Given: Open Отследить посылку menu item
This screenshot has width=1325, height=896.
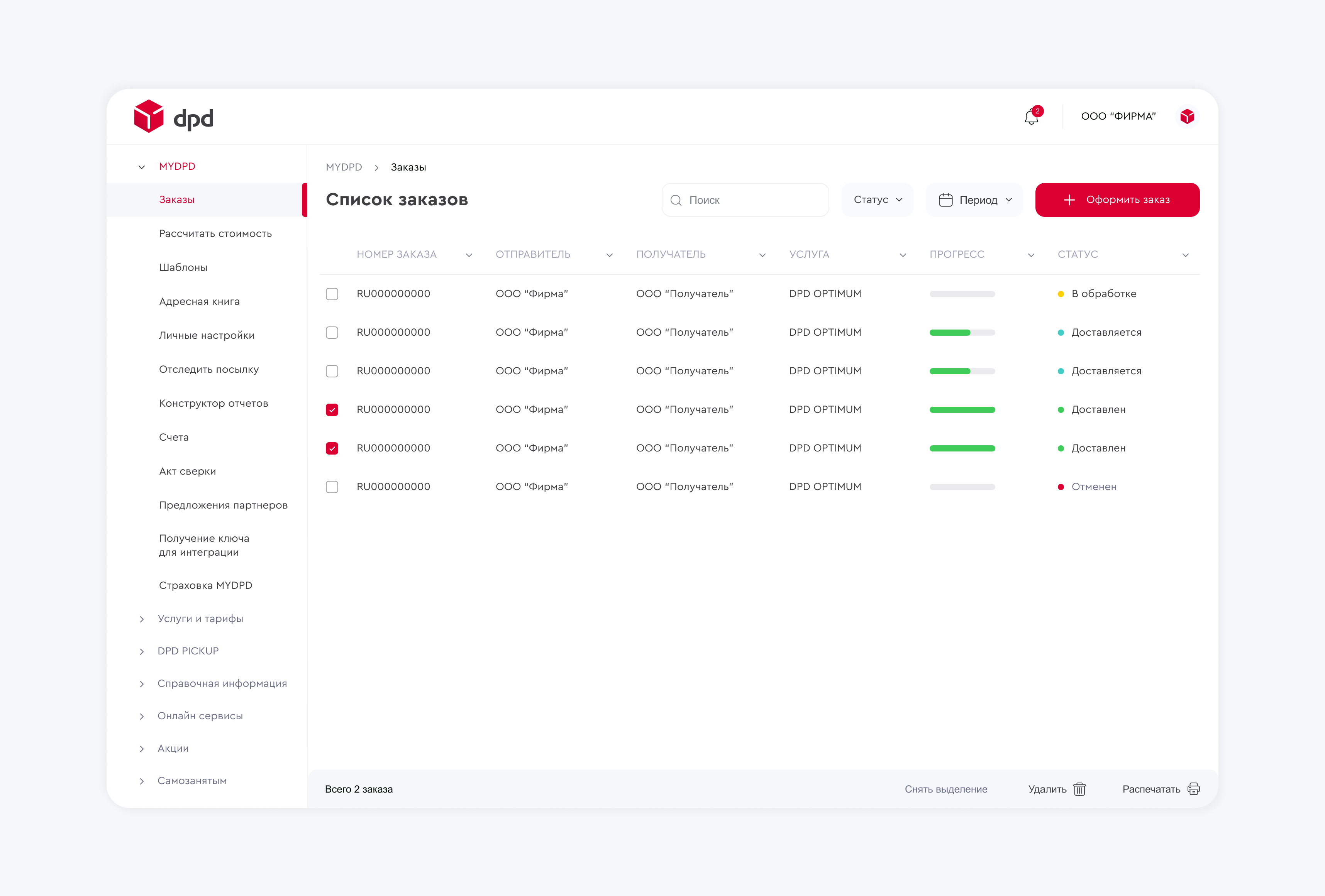Looking at the screenshot, I should (x=208, y=369).
